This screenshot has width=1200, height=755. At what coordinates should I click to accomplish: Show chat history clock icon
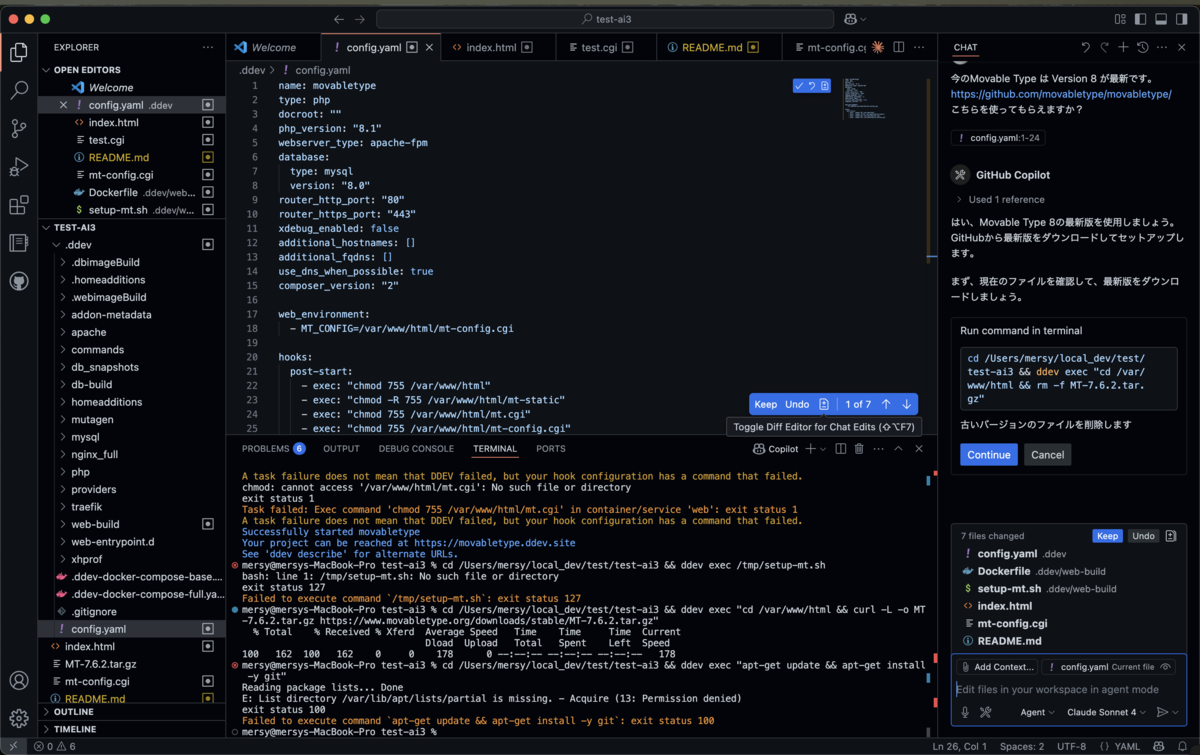pos(1142,47)
